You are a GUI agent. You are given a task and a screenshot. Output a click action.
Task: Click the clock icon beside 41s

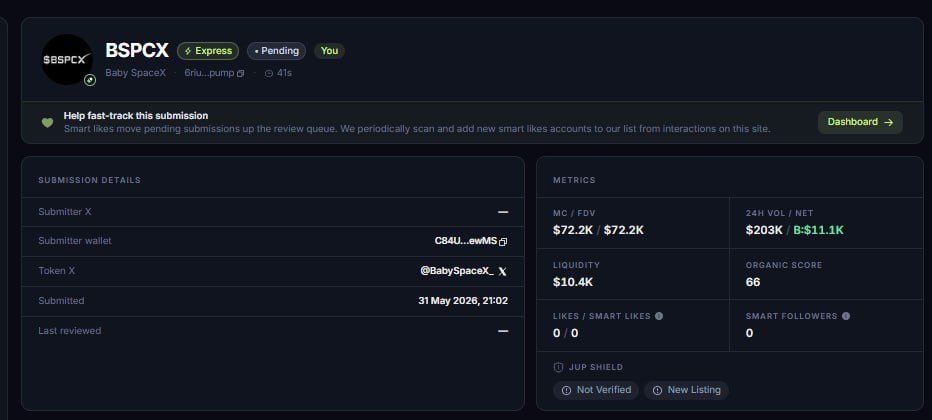click(x=269, y=74)
